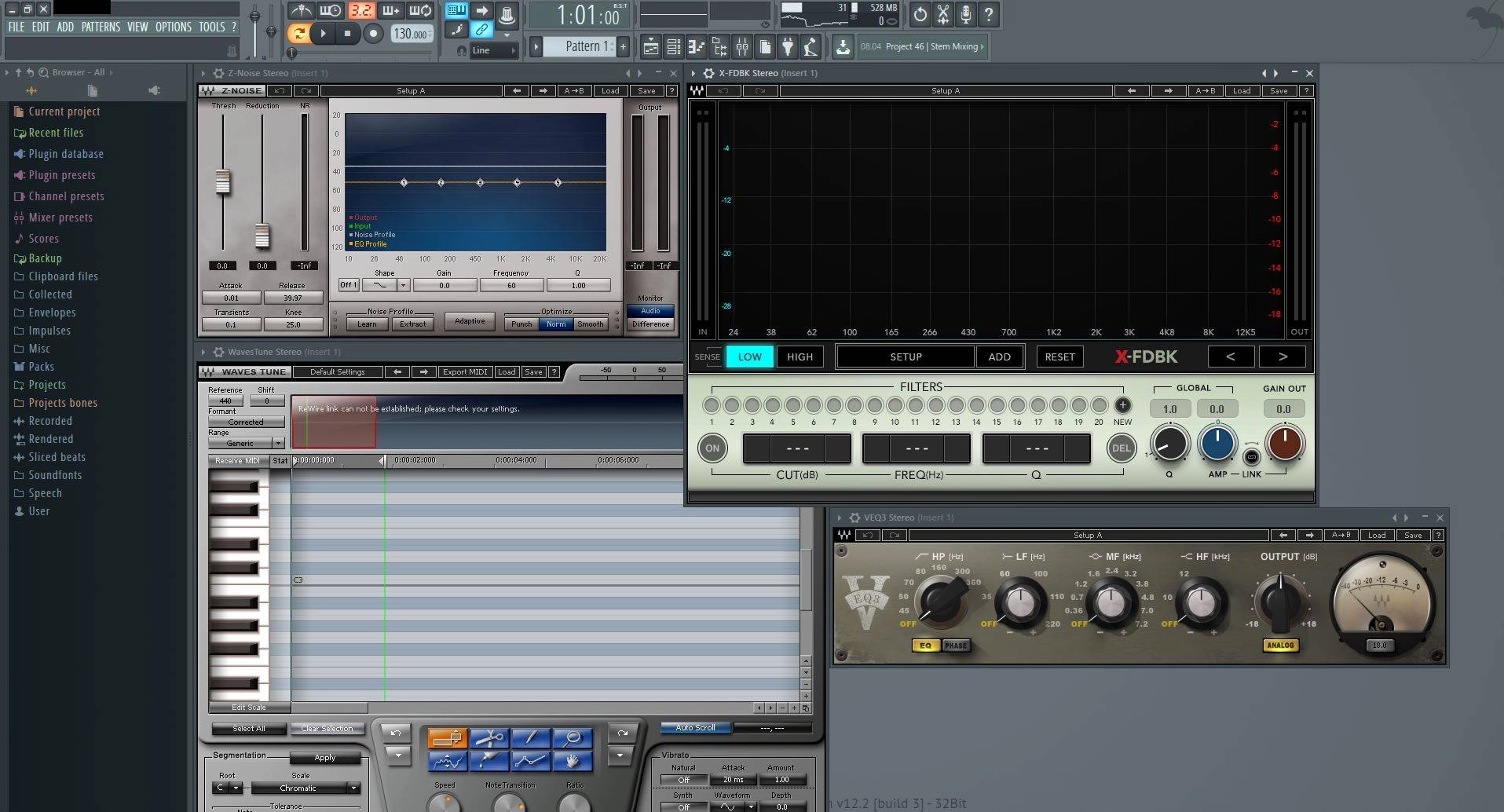
Task: Open the Mixer view icon
Action: [x=742, y=46]
